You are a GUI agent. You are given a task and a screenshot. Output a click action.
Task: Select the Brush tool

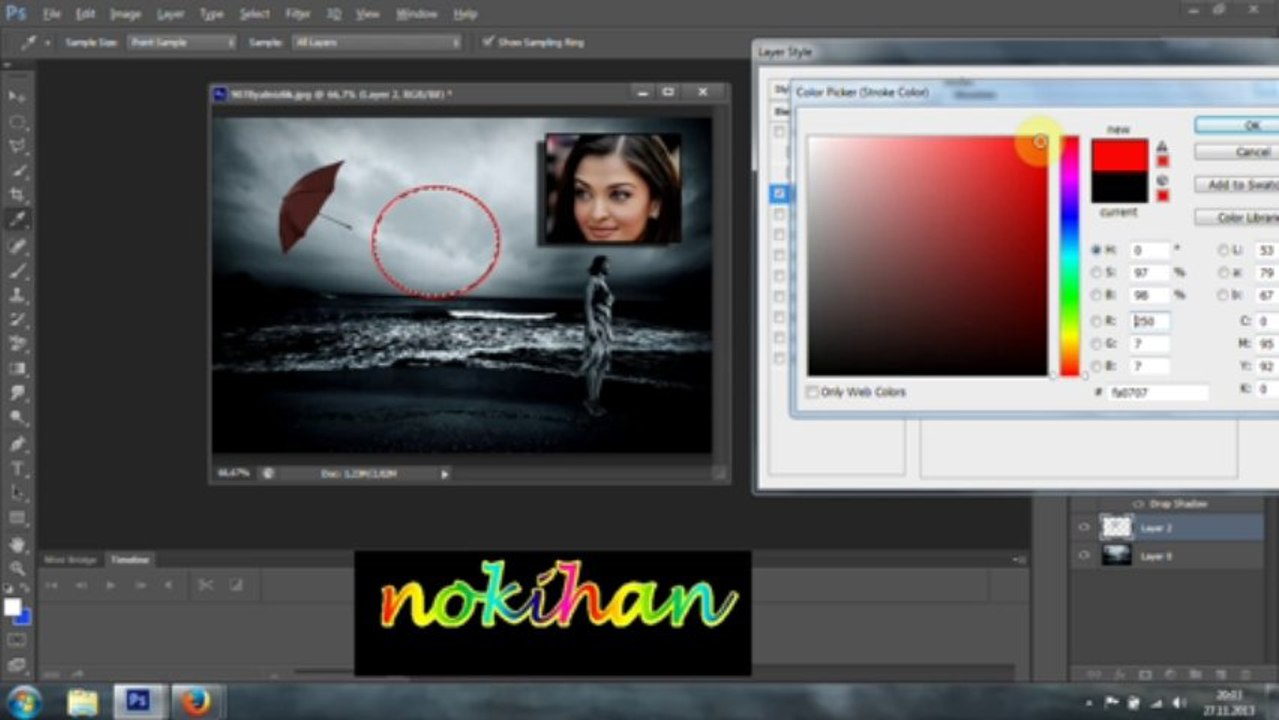[x=17, y=271]
